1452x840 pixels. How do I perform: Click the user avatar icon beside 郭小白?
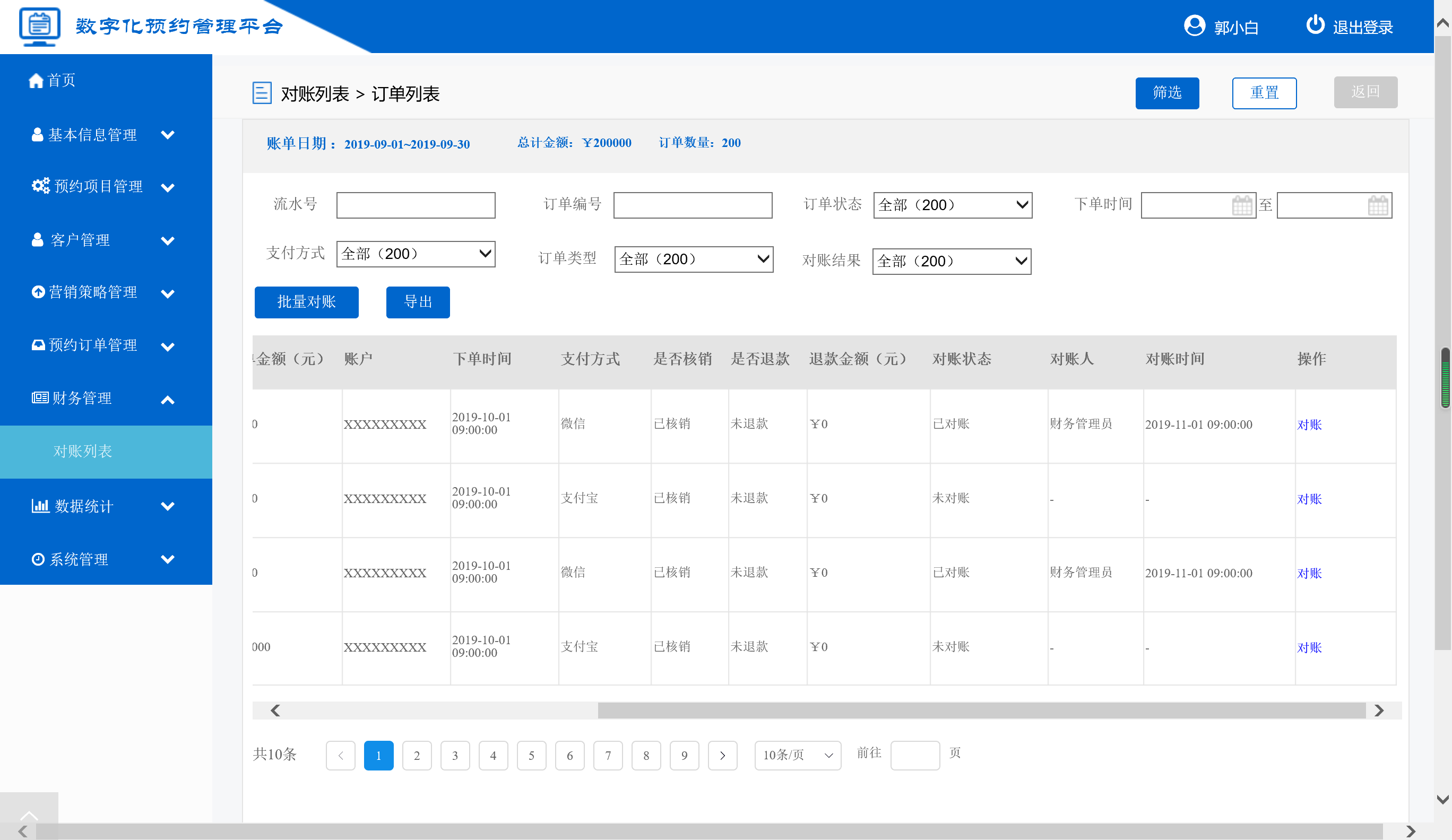(1195, 26)
